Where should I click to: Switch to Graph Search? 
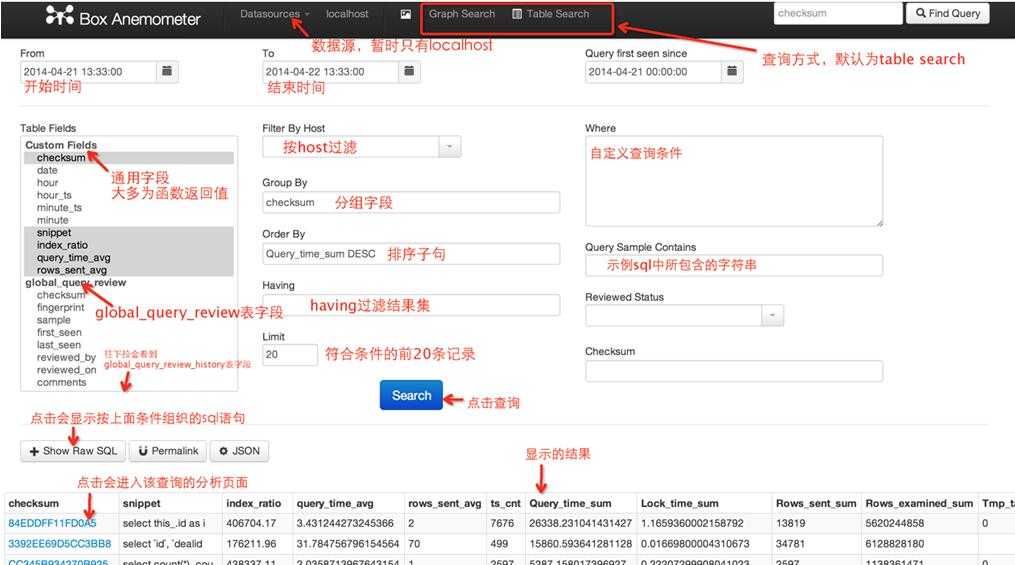pos(462,14)
